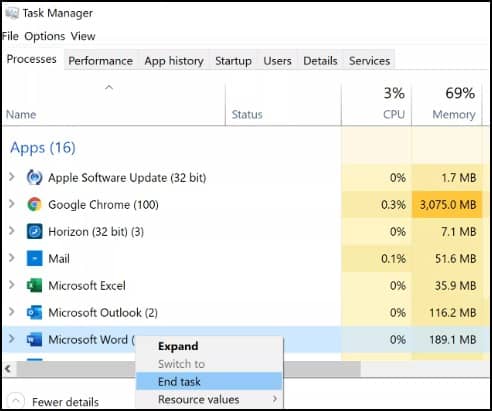Select the Mail row name
The image size is (492, 411).
coord(59,258)
